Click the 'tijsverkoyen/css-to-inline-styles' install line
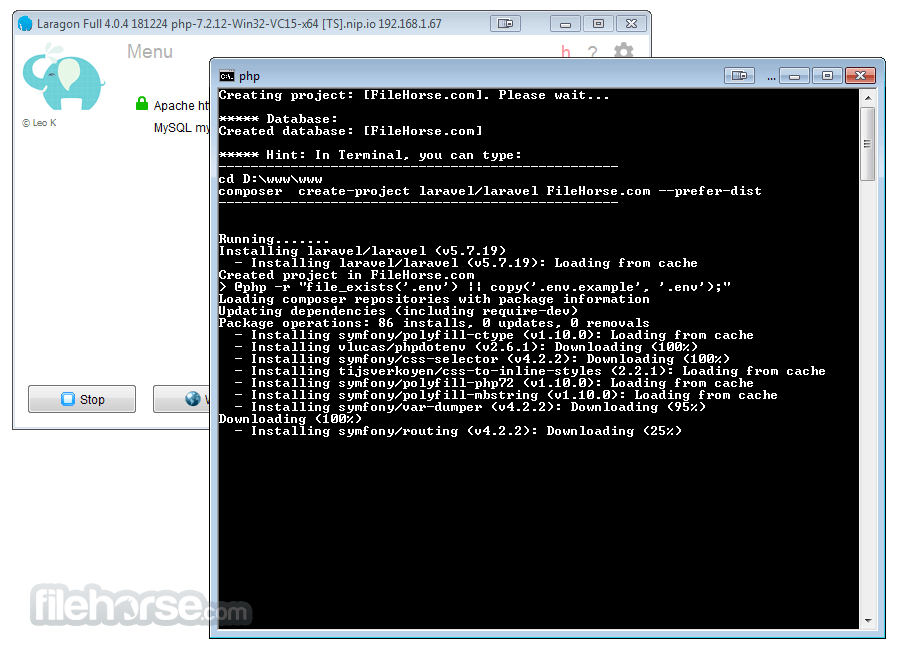 click(530, 371)
